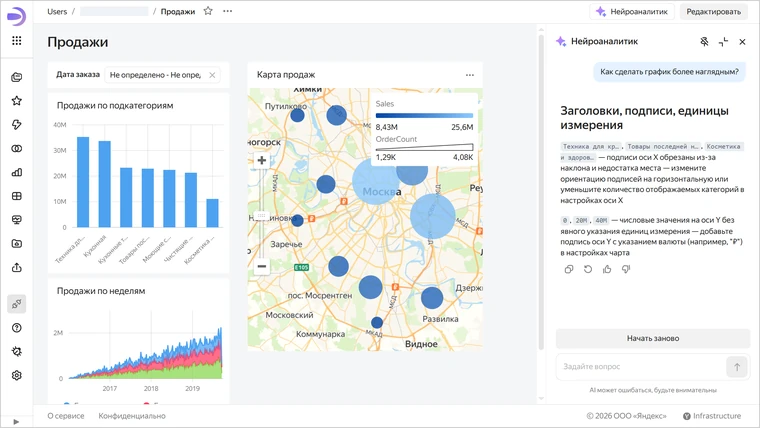Collapse the Нейроаналитик panel
The image size is (760, 428).
[723, 42]
